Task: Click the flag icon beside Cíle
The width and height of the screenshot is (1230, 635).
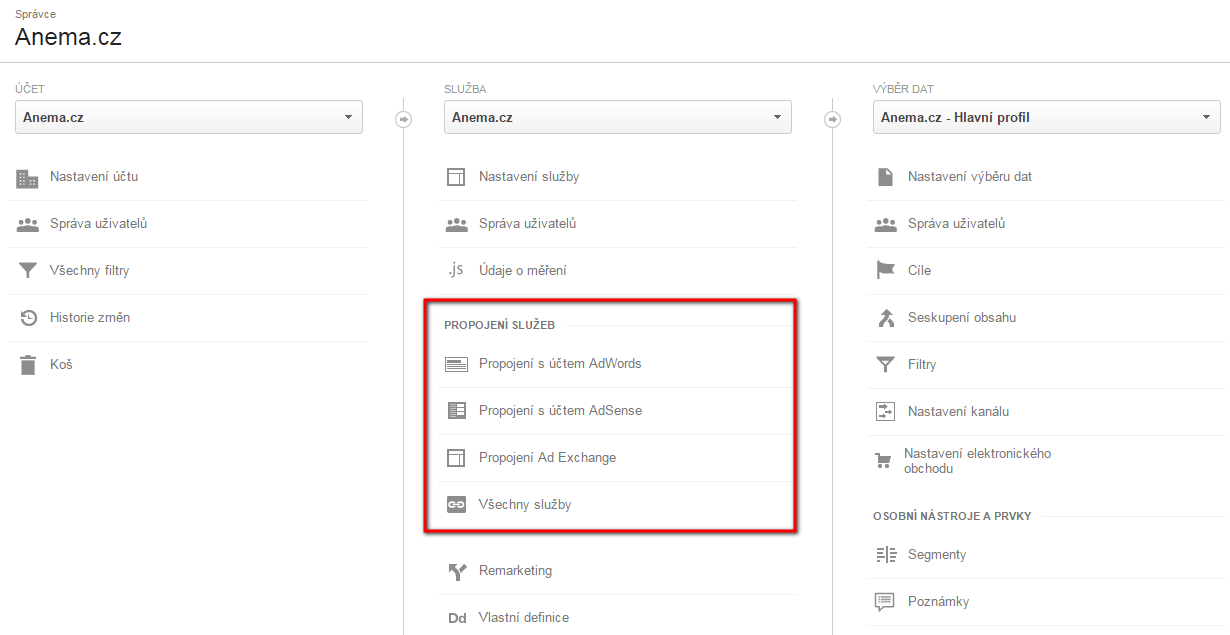Action: click(x=885, y=271)
